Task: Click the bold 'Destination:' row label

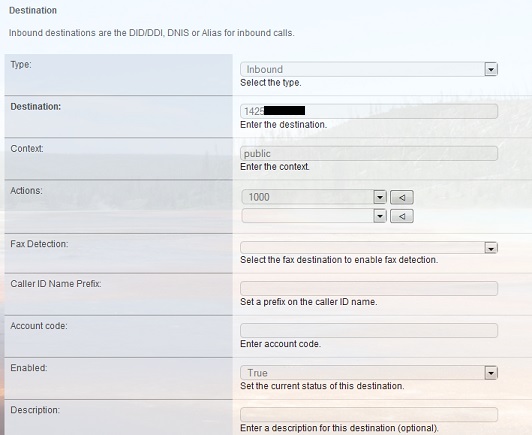Action: [36, 106]
